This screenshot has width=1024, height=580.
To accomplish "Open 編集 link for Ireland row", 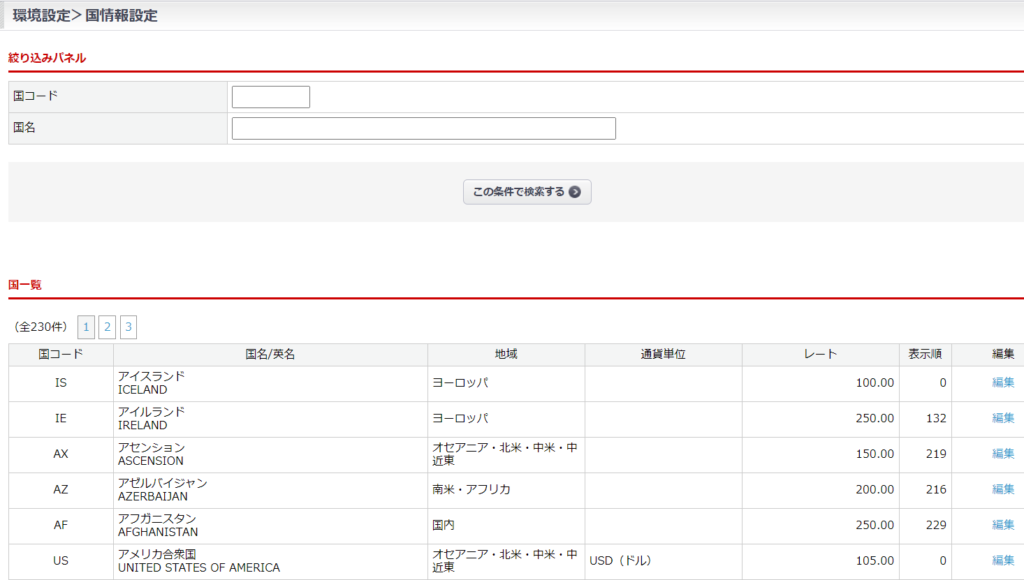I will pyautogui.click(x=1002, y=418).
